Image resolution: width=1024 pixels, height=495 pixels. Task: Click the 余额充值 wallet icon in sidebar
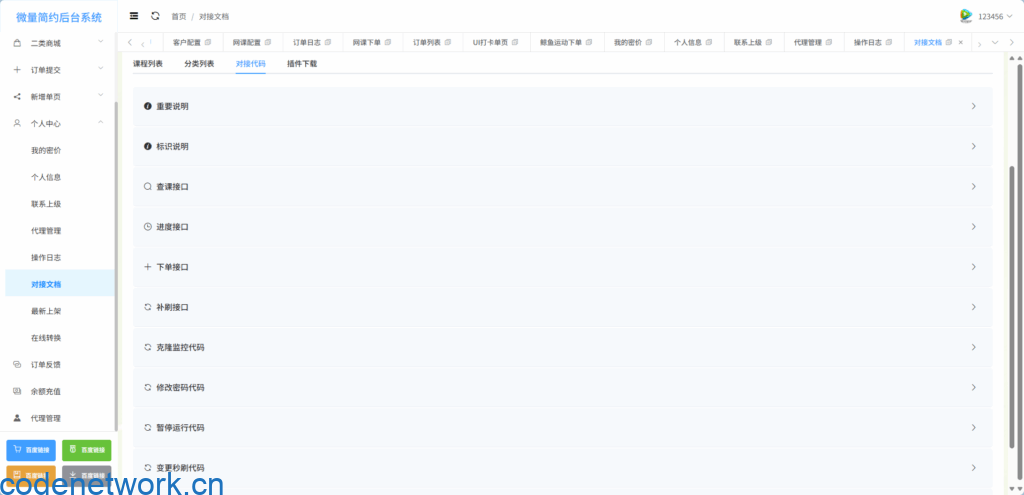coord(17,391)
